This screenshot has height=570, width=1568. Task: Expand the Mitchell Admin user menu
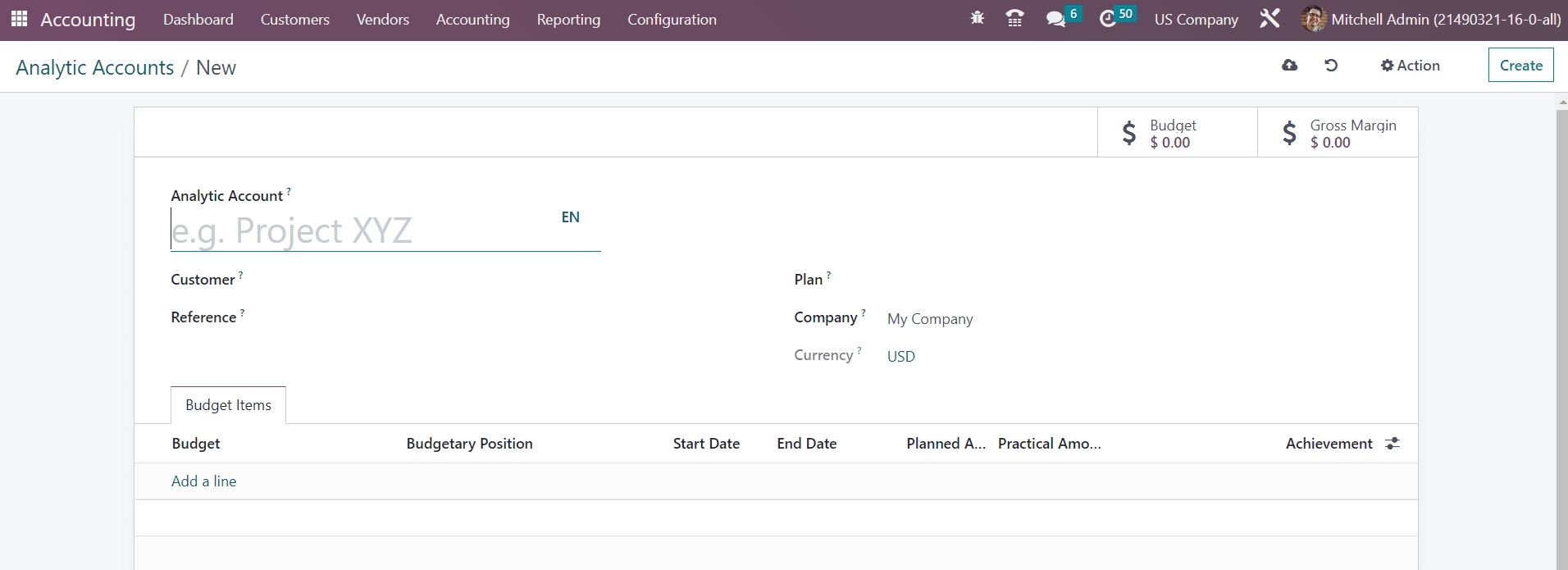[1431, 20]
